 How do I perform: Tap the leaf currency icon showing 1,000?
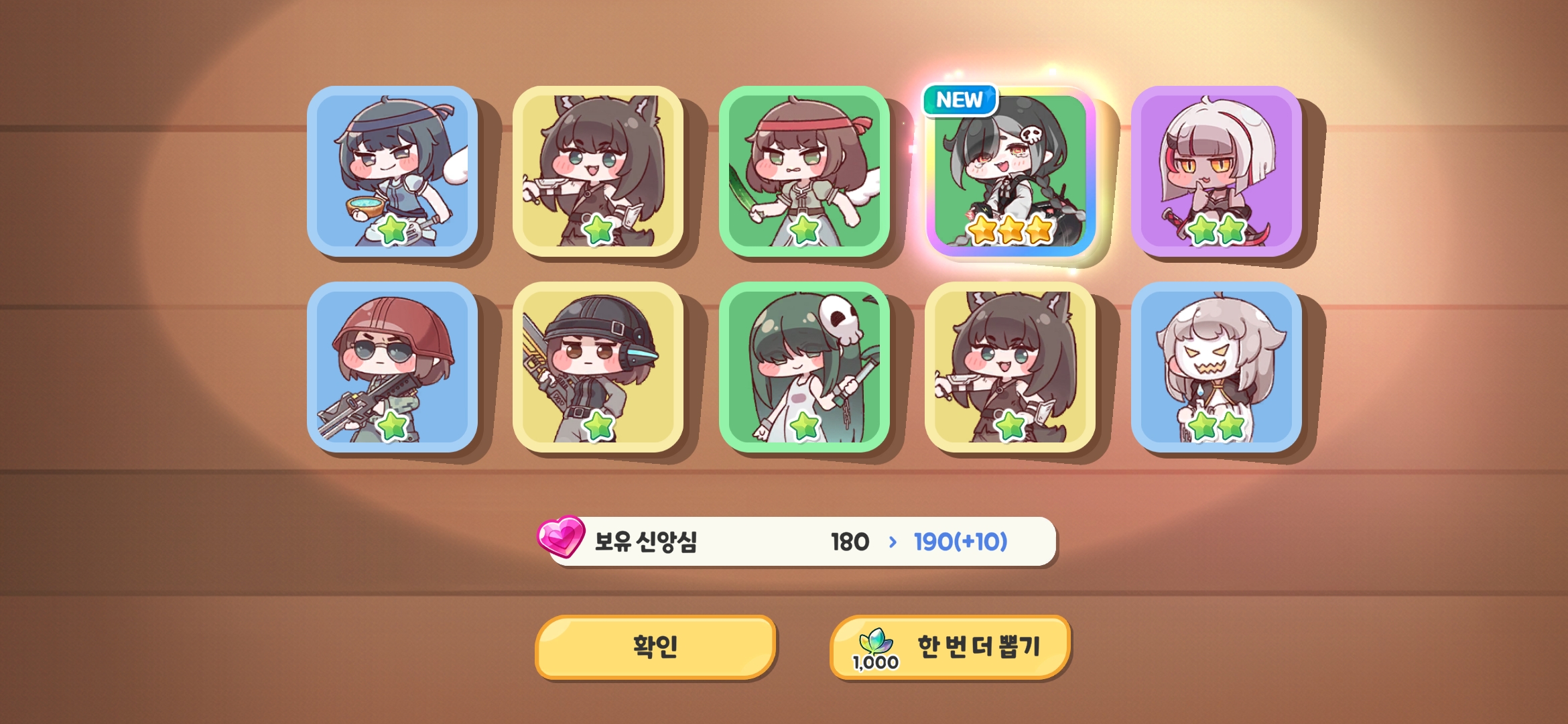tap(875, 649)
